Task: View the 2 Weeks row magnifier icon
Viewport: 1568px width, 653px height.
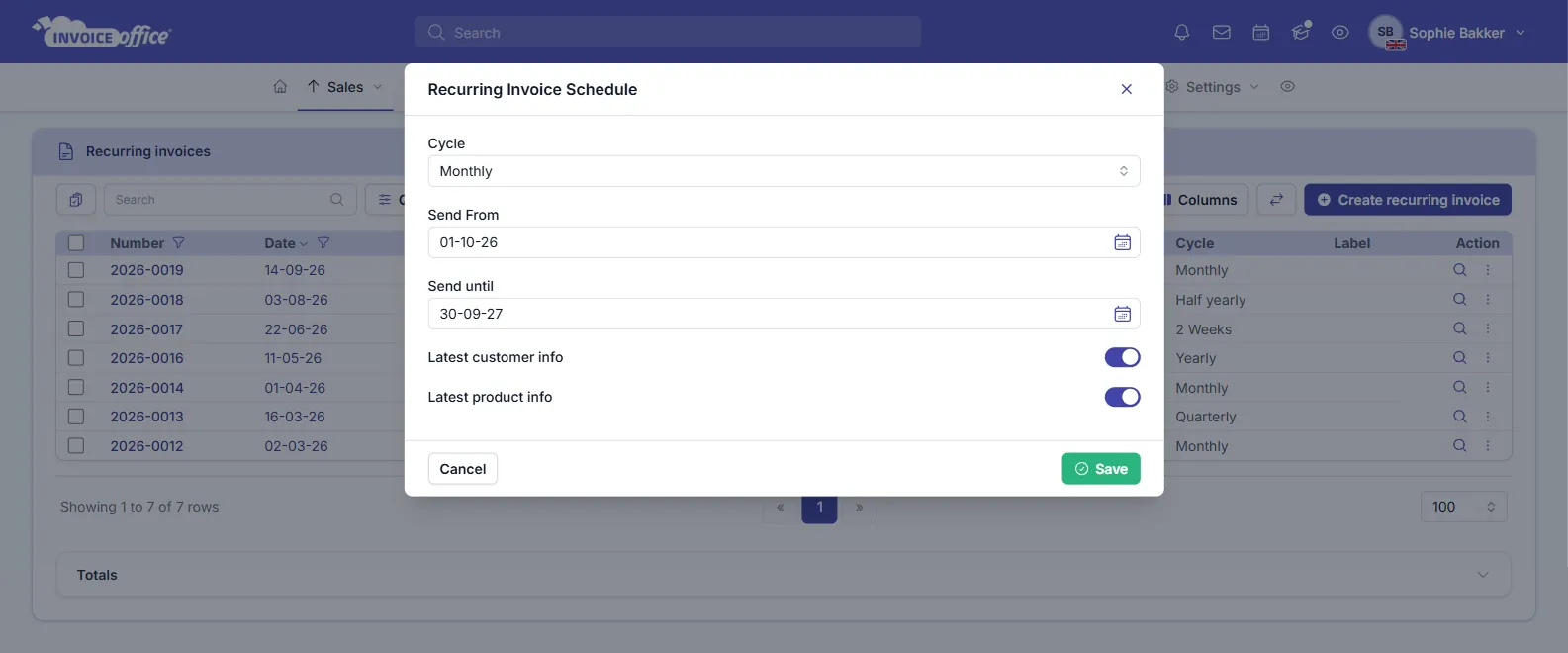Action: (1459, 329)
